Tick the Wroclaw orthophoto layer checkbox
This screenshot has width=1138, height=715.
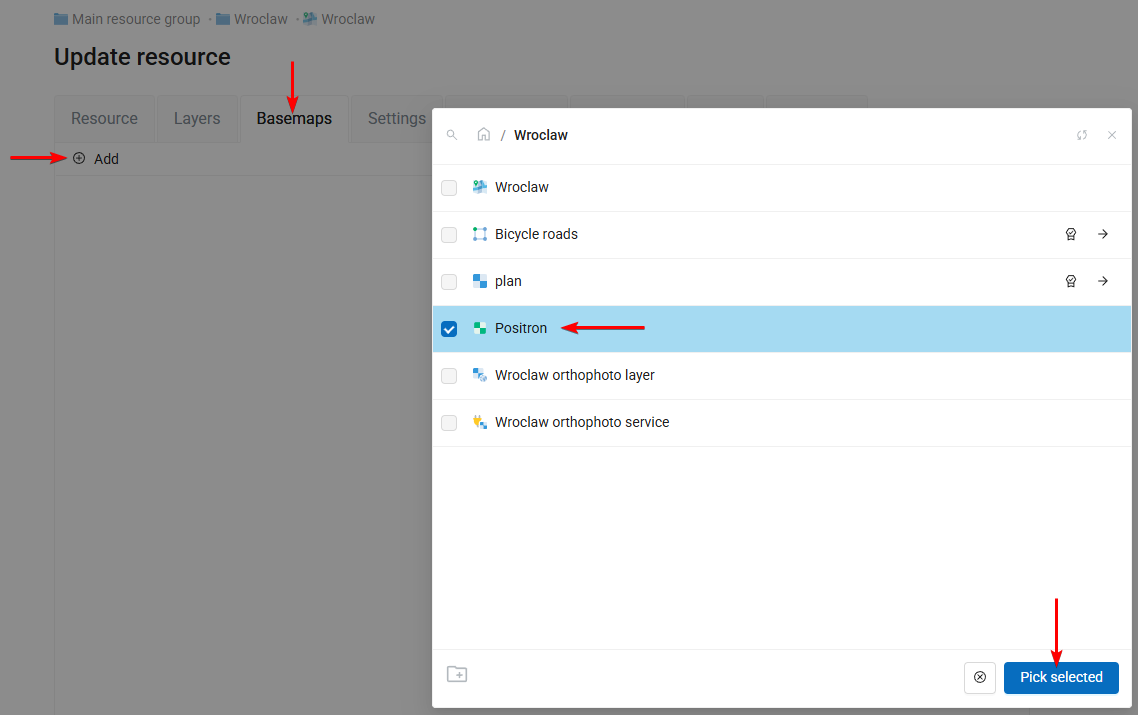tap(449, 376)
